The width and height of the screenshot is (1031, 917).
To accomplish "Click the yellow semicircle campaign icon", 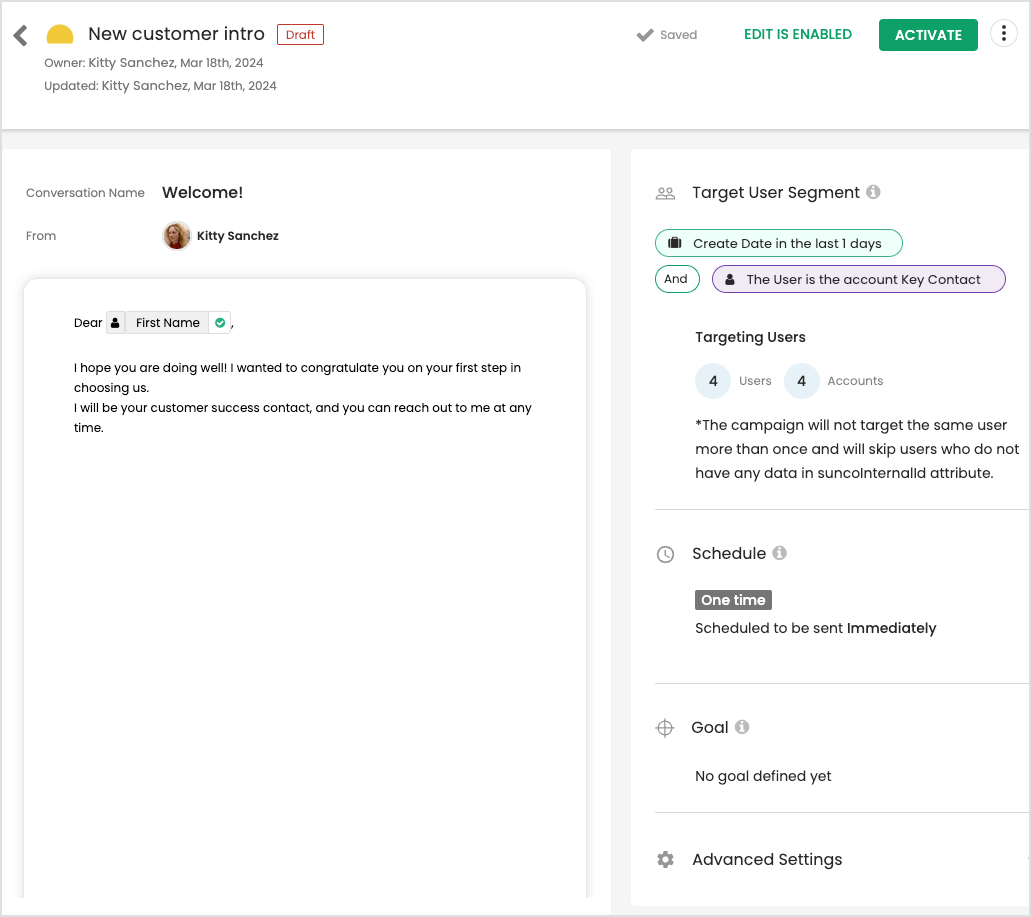I will (60, 34).
